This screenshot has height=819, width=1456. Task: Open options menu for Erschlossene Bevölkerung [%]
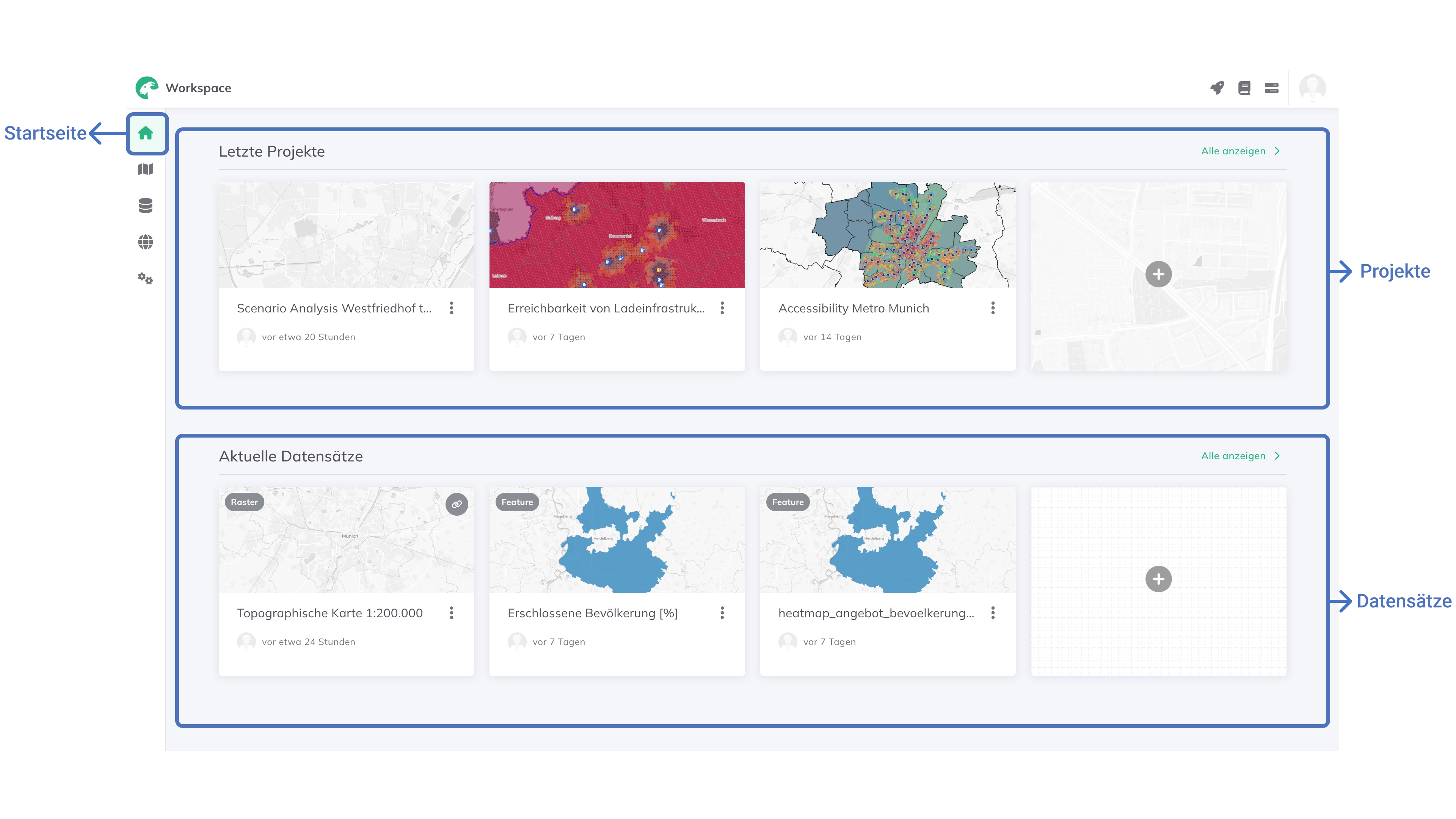click(x=722, y=613)
